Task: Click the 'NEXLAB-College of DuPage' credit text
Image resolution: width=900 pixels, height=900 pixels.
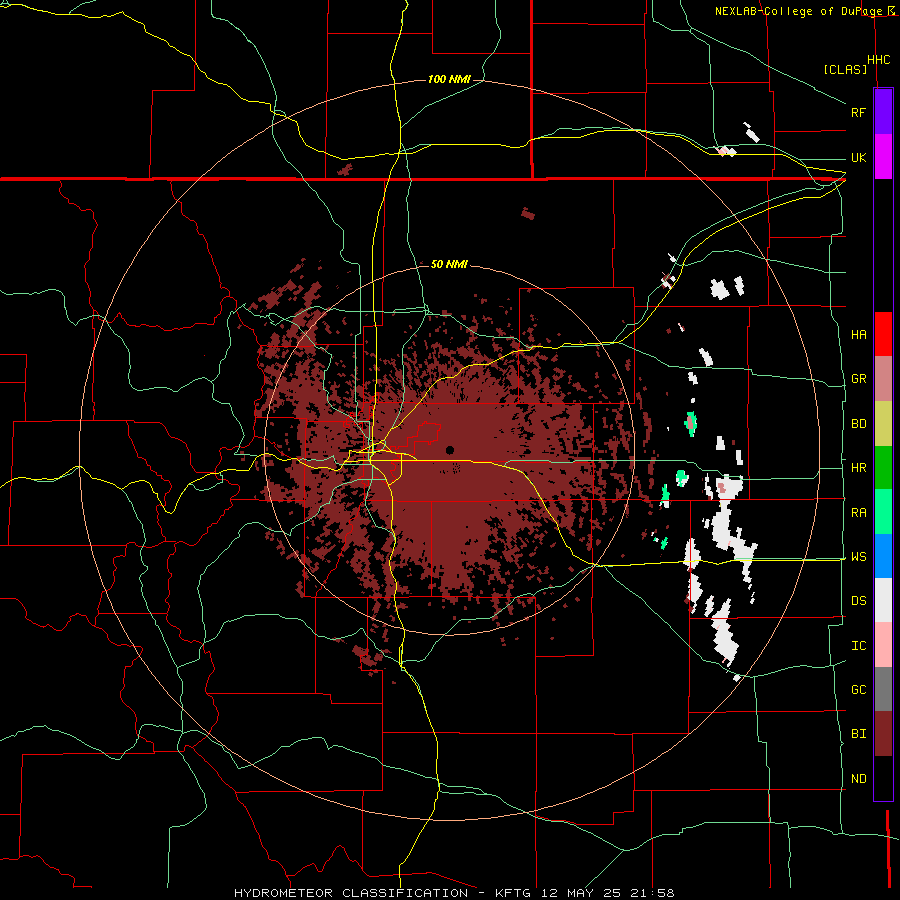Action: [x=799, y=11]
